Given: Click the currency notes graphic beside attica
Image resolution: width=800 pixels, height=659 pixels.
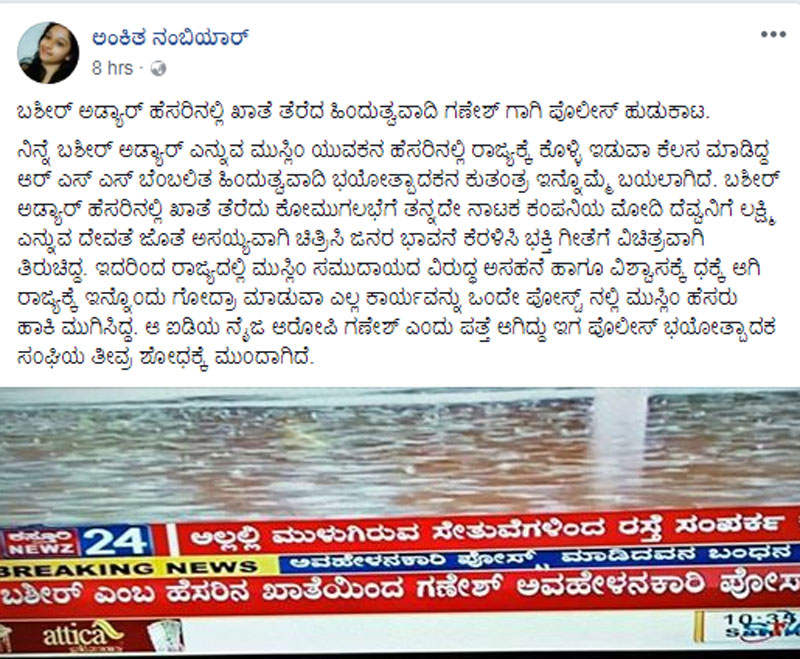Looking at the screenshot, I should [x=164, y=635].
